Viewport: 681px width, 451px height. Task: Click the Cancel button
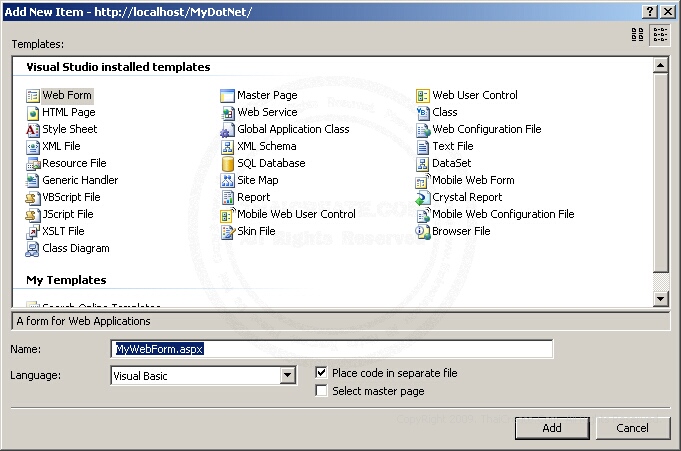pyautogui.click(x=632, y=428)
